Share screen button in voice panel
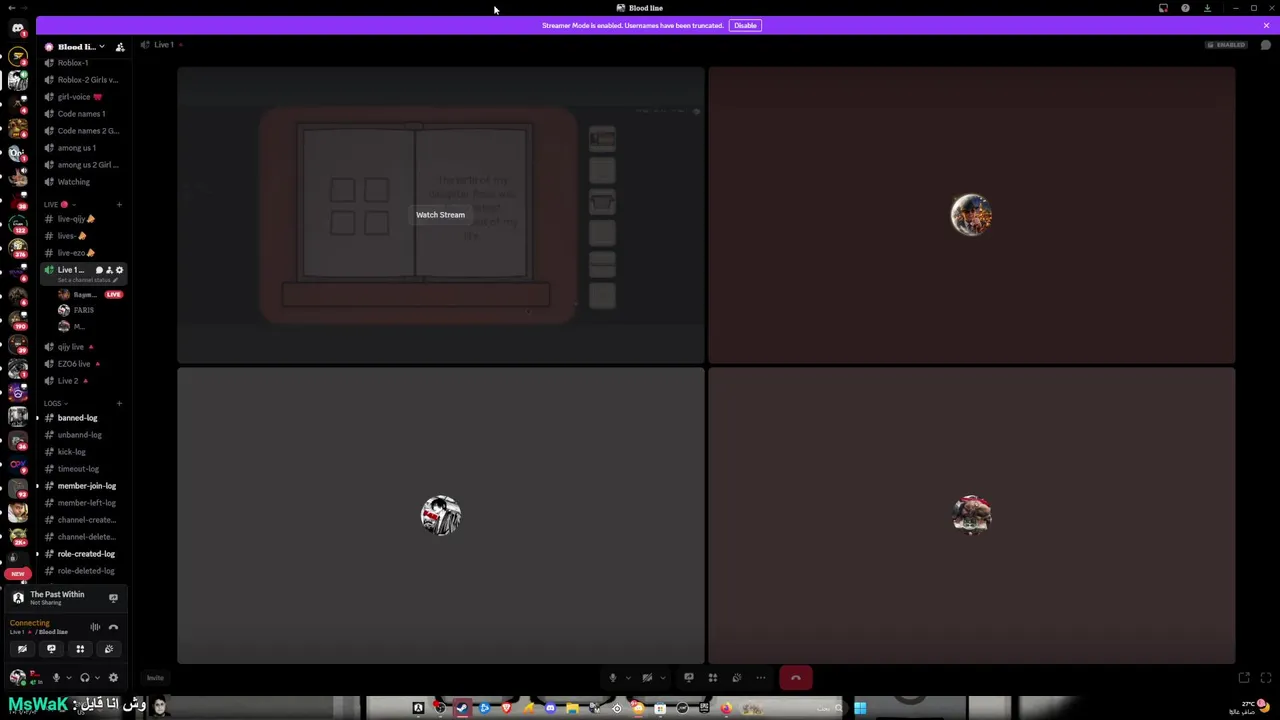Screen dimensions: 1280x720 pyautogui.click(x=51, y=649)
